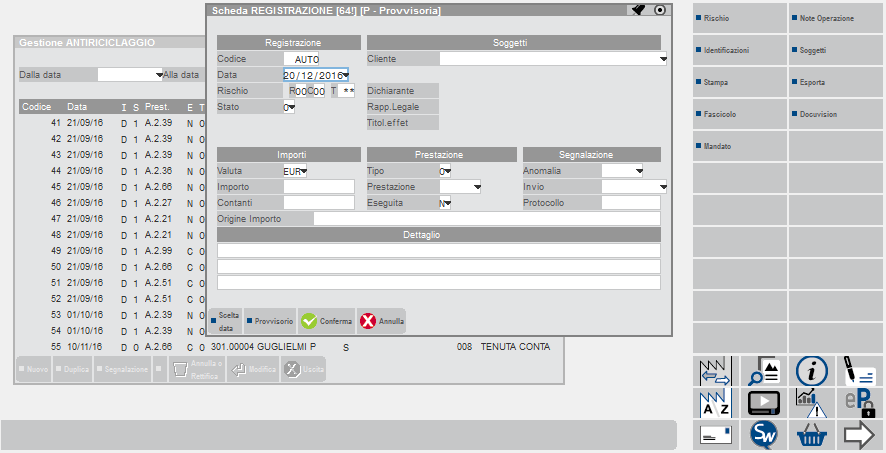Image resolution: width=886 pixels, height=453 pixels.
Task: Click the information 'i' icon
Action: pos(811,371)
